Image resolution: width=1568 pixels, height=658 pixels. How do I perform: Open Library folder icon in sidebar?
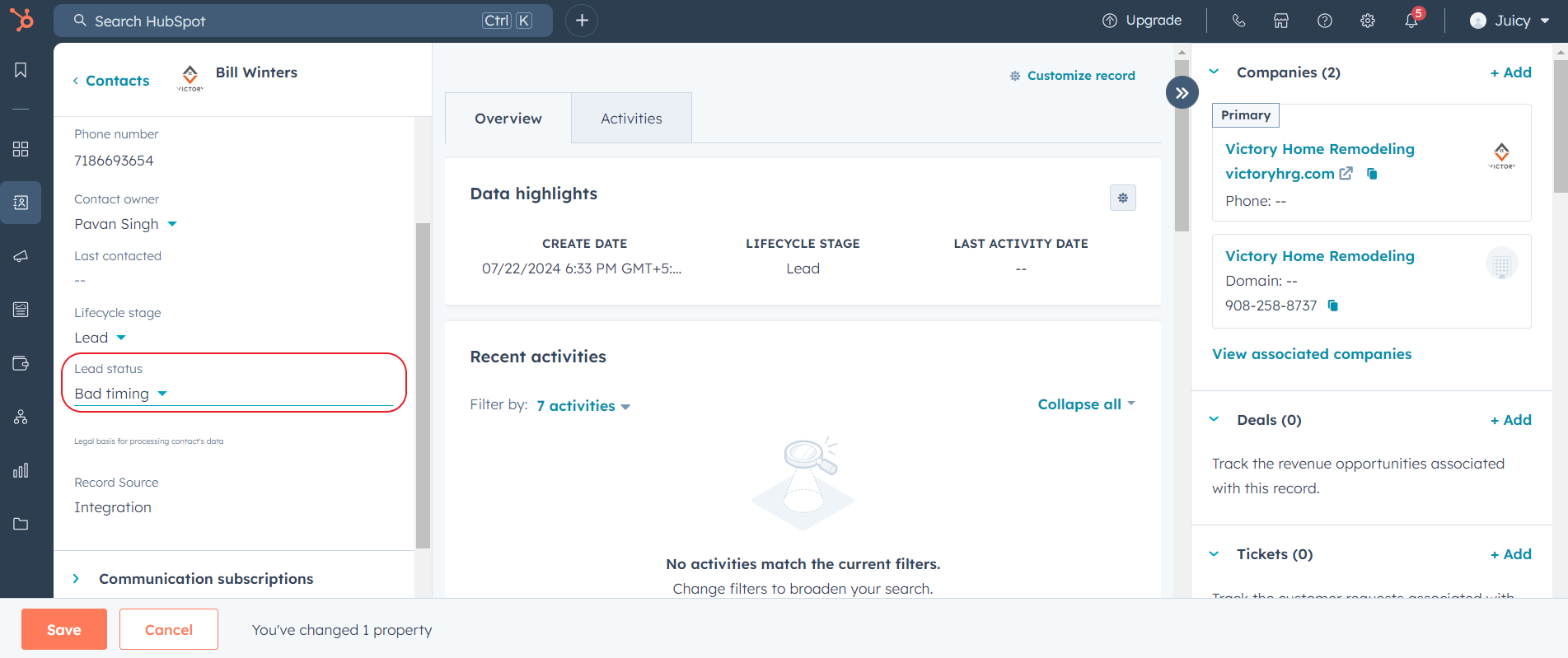click(21, 524)
